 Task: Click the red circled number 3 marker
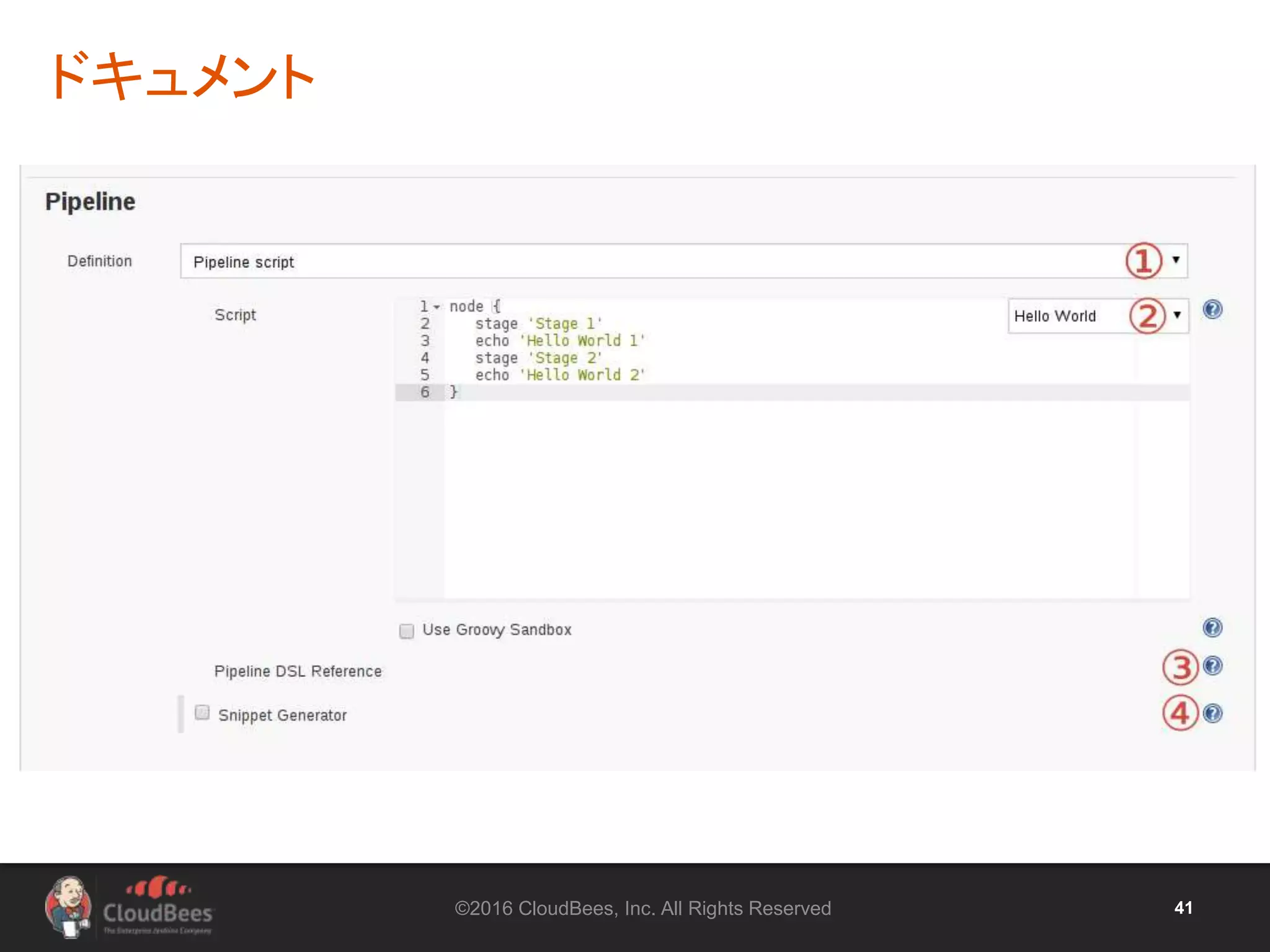1179,668
